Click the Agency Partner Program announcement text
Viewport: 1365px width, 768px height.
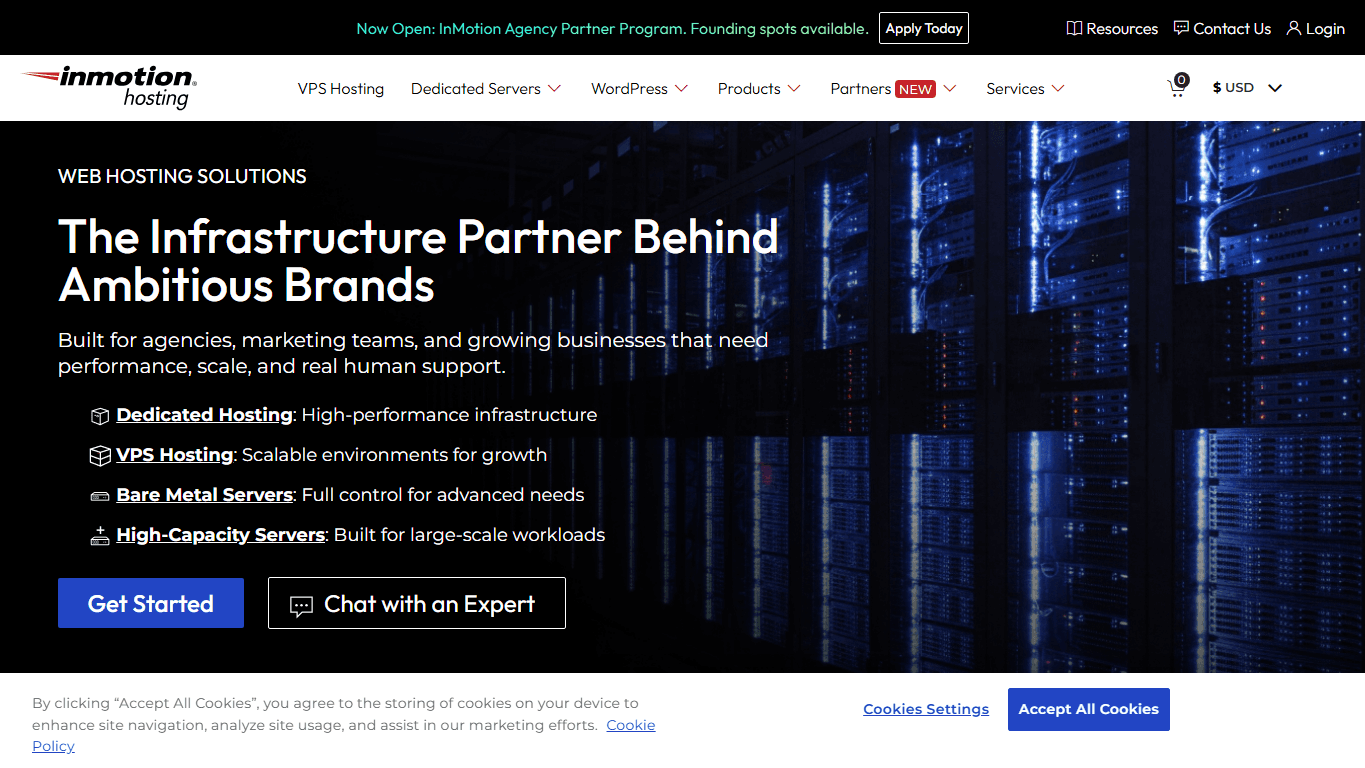612,29
